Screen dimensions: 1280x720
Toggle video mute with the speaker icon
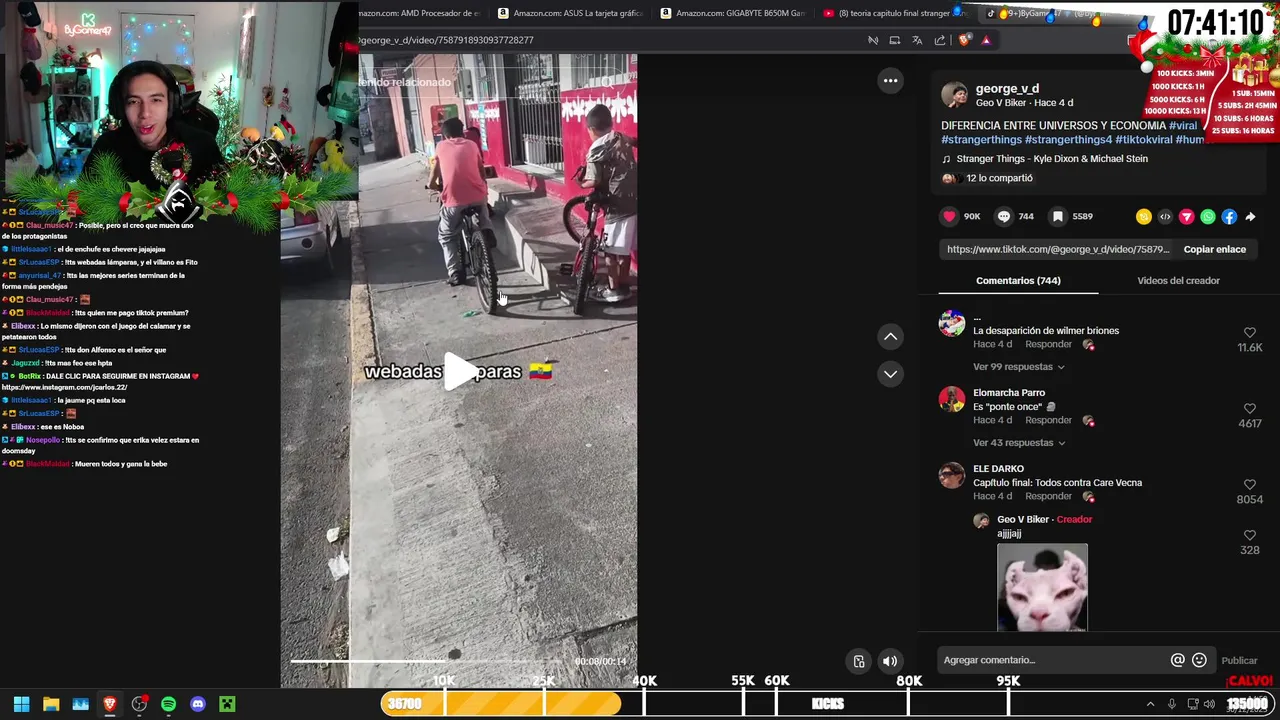[889, 661]
